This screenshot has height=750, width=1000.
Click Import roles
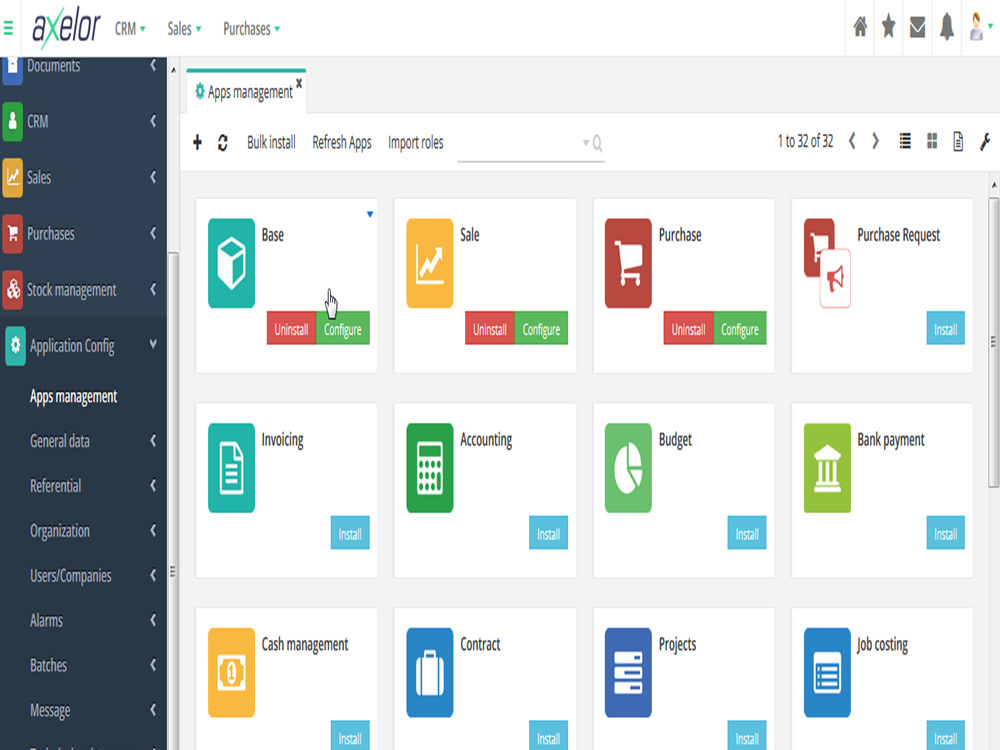click(x=415, y=142)
